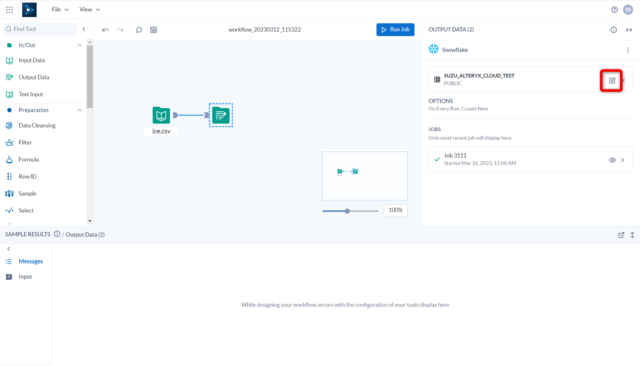Screen dimensions: 640x366
Task: Click On Every Run: Create New option
Action: pos(458,109)
